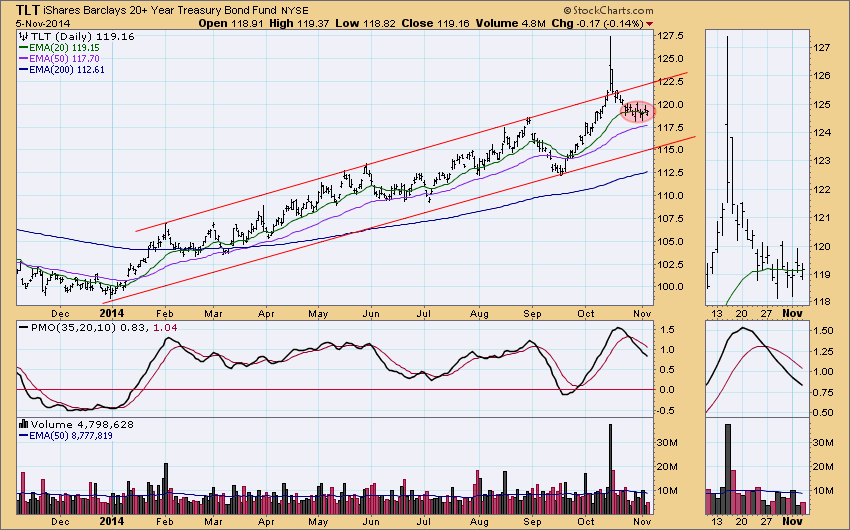Viewport: 850px width, 530px height.
Task: Click the 100.0 price axis label
Action: 671,287
